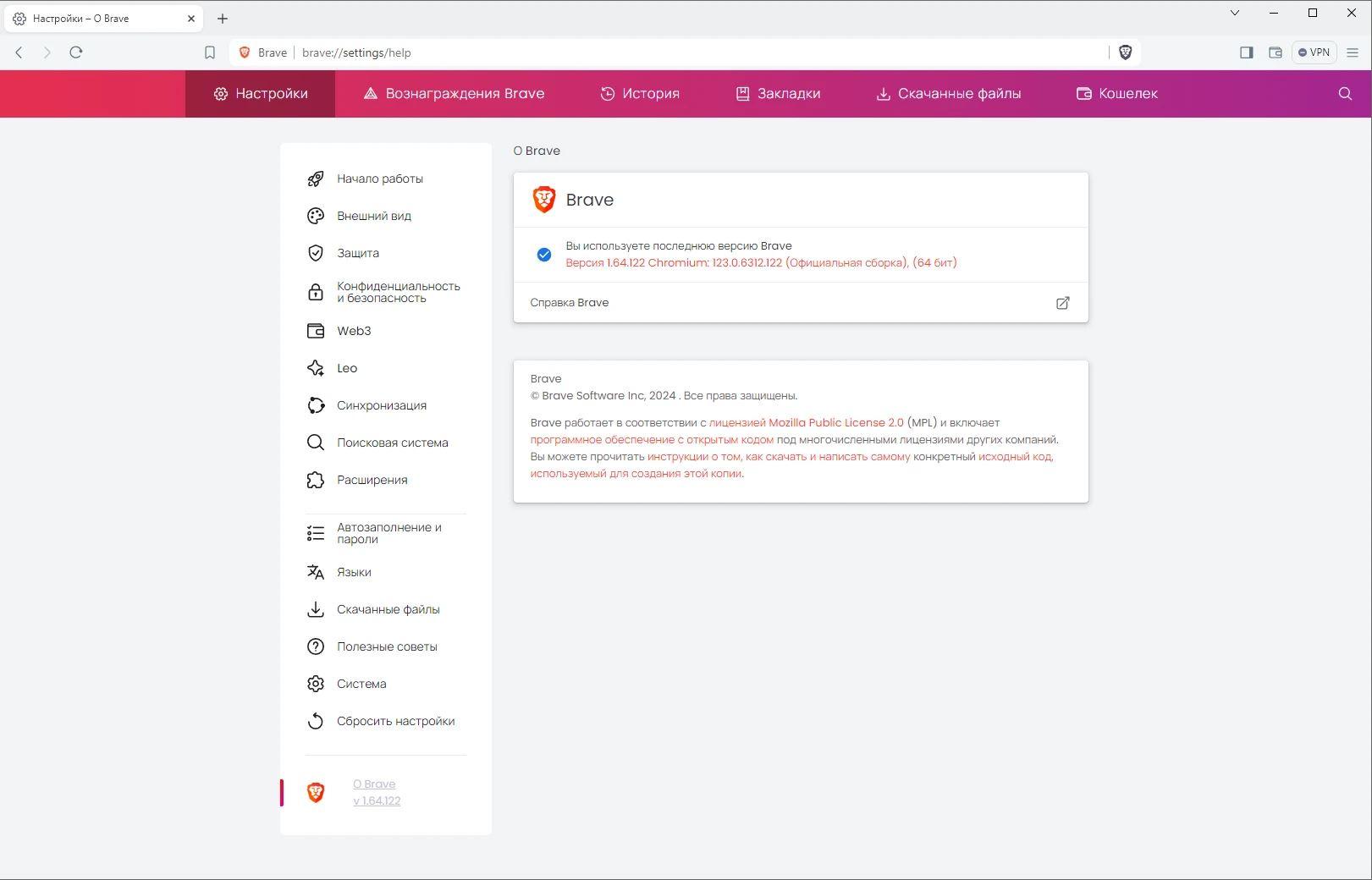
Task: Open the Brave VPN button
Action: pos(1314,52)
